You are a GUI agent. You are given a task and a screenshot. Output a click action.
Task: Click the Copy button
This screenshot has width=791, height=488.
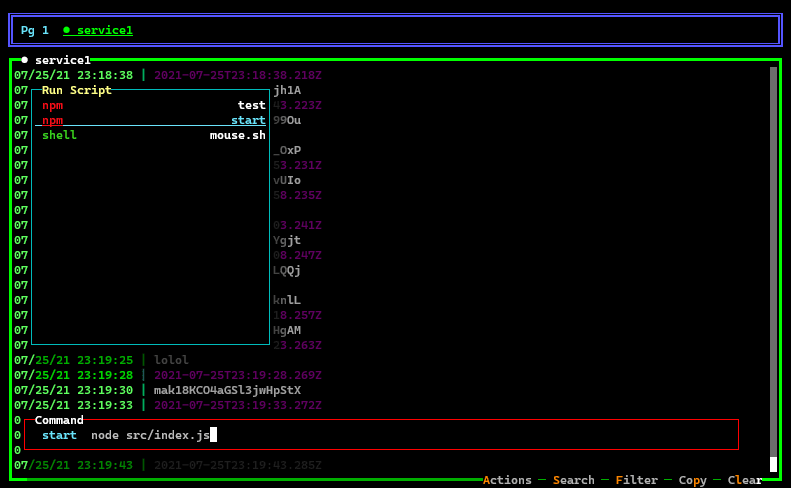click(x=693, y=480)
